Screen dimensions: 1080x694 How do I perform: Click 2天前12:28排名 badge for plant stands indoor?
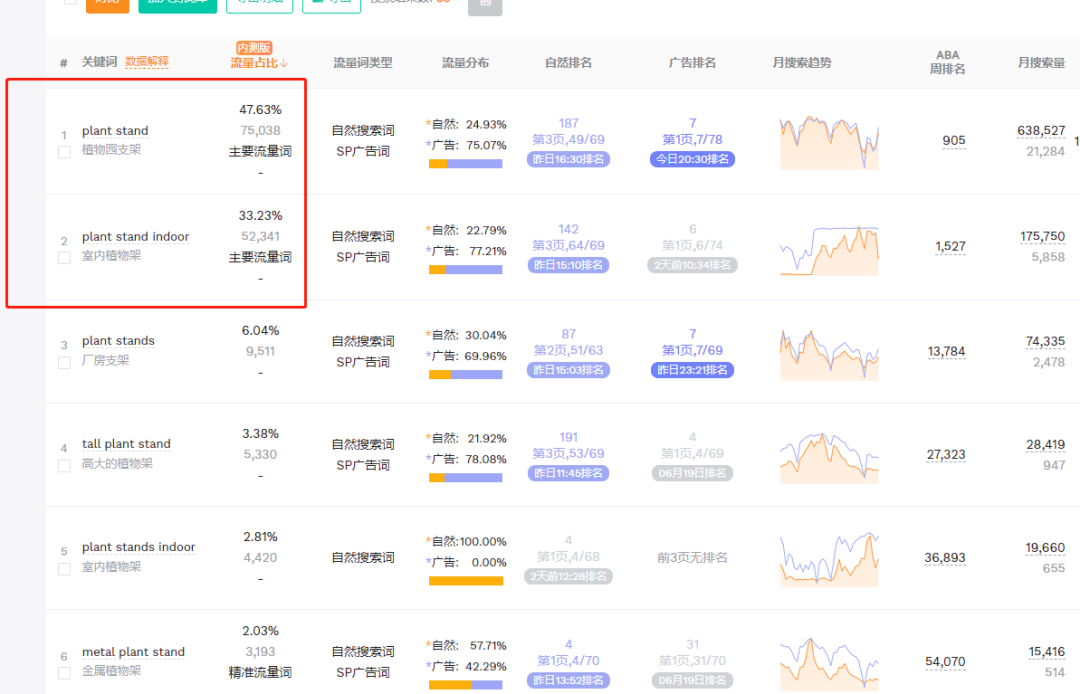pyautogui.click(x=568, y=576)
